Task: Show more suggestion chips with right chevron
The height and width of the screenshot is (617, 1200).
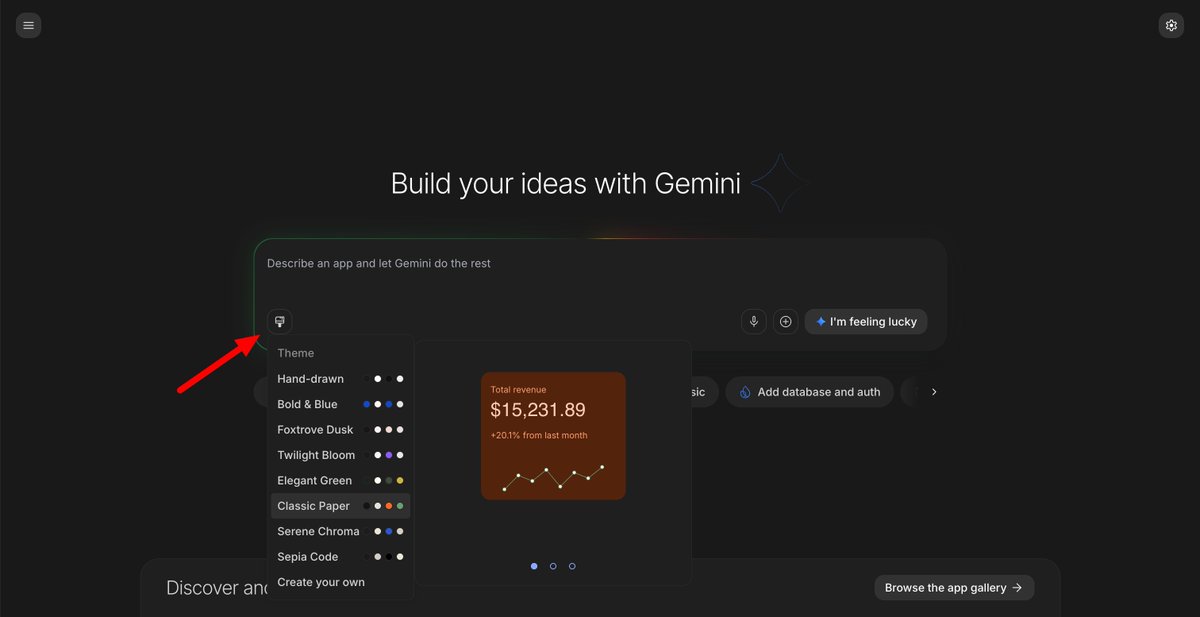Action: [934, 392]
